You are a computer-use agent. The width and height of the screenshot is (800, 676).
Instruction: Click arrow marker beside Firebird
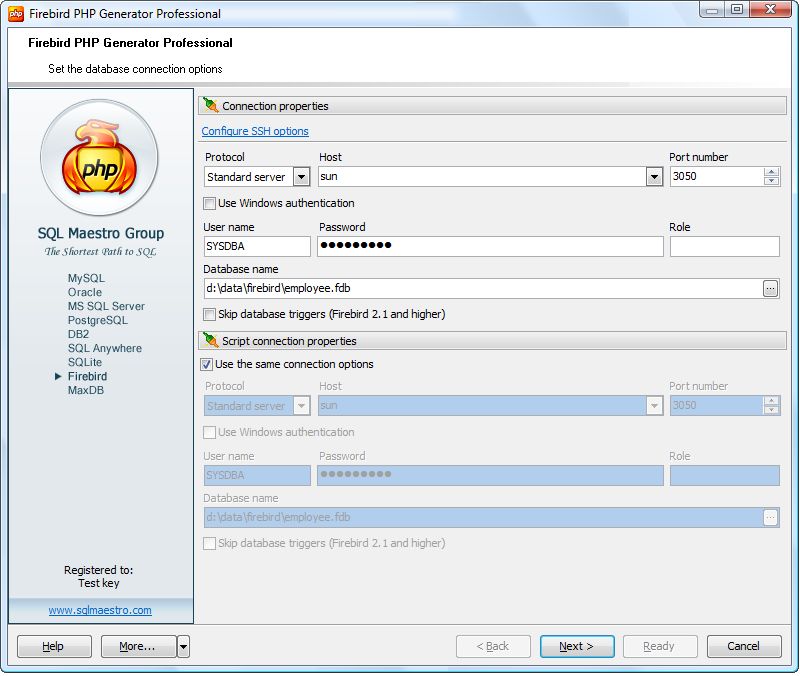pyautogui.click(x=58, y=377)
